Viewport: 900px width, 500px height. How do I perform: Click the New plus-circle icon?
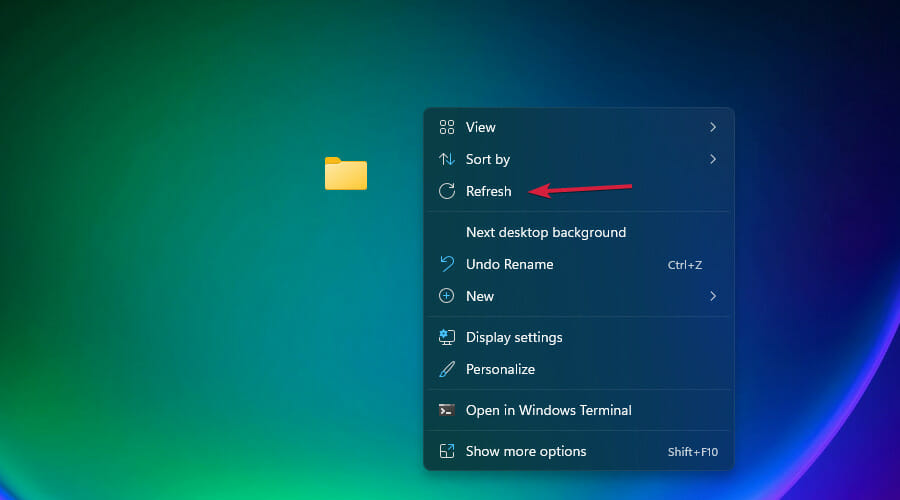coord(447,296)
